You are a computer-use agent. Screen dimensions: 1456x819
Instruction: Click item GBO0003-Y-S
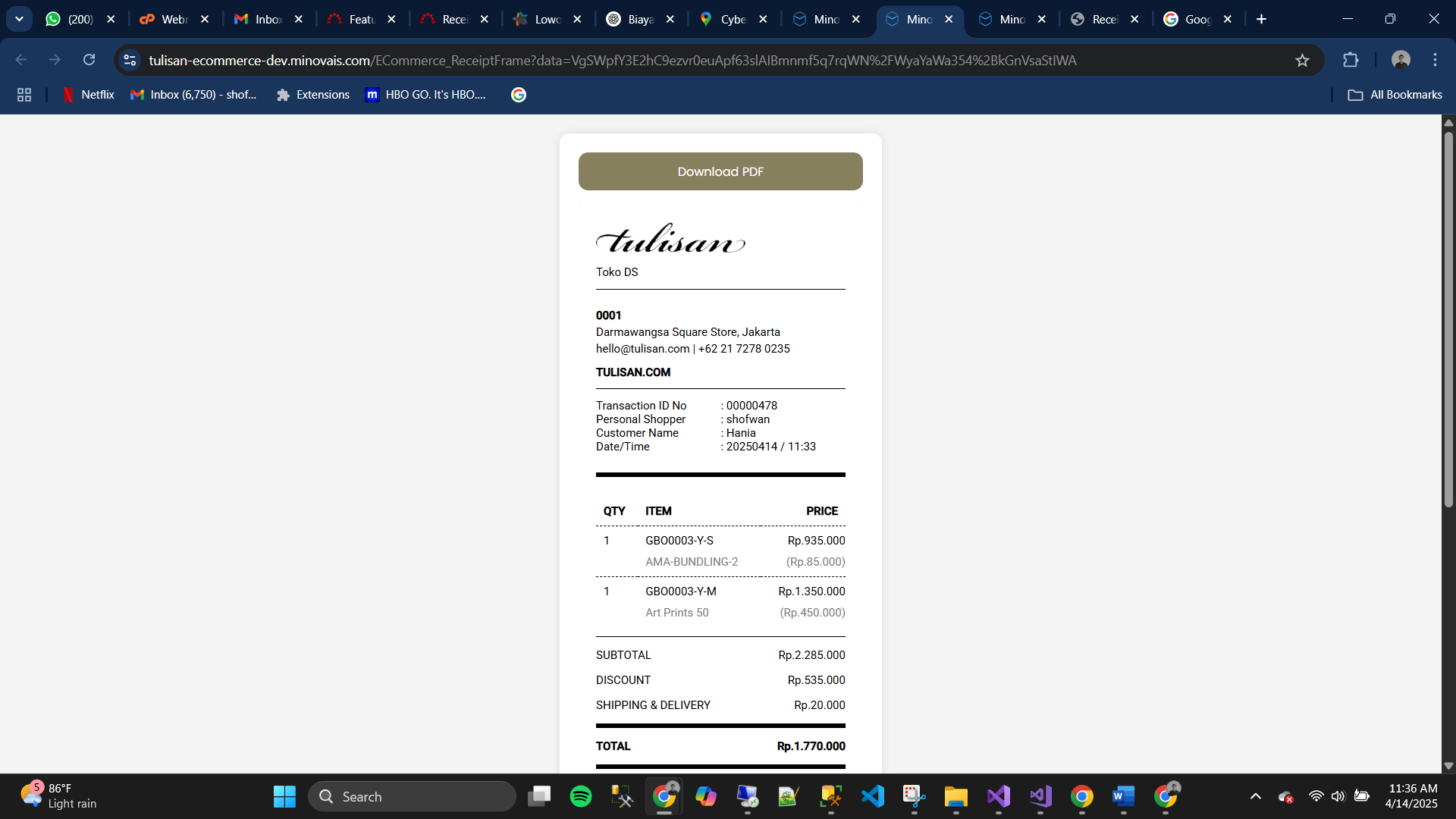(x=679, y=541)
